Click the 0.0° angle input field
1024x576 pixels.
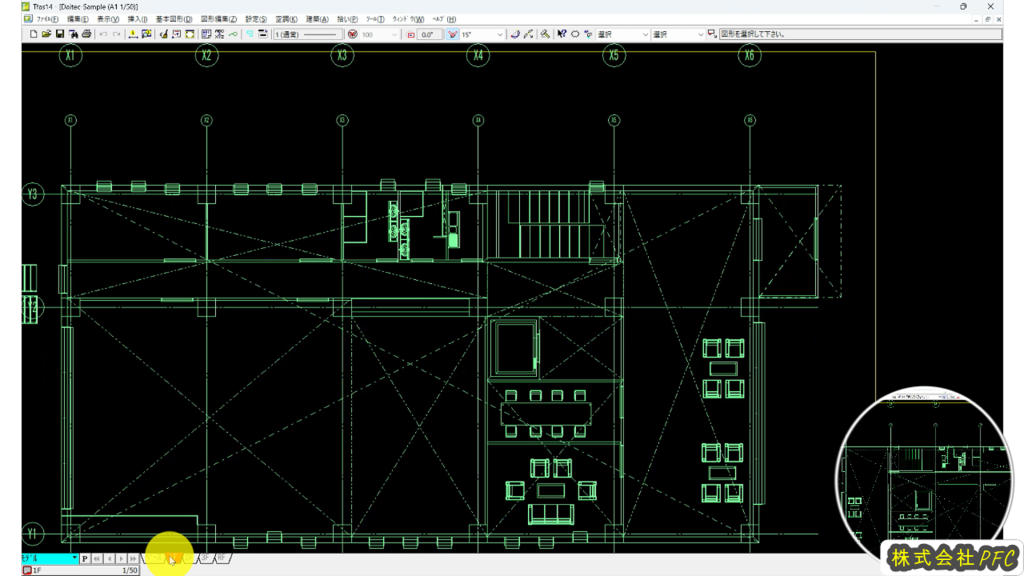point(430,34)
